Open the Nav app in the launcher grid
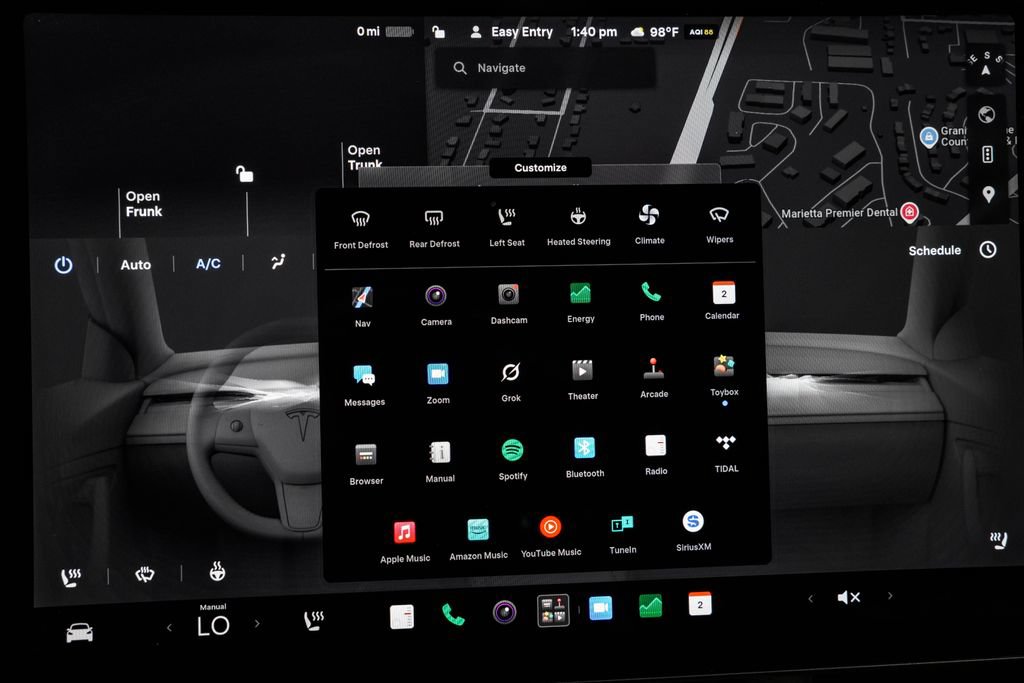The height and width of the screenshot is (683, 1024). click(x=362, y=298)
